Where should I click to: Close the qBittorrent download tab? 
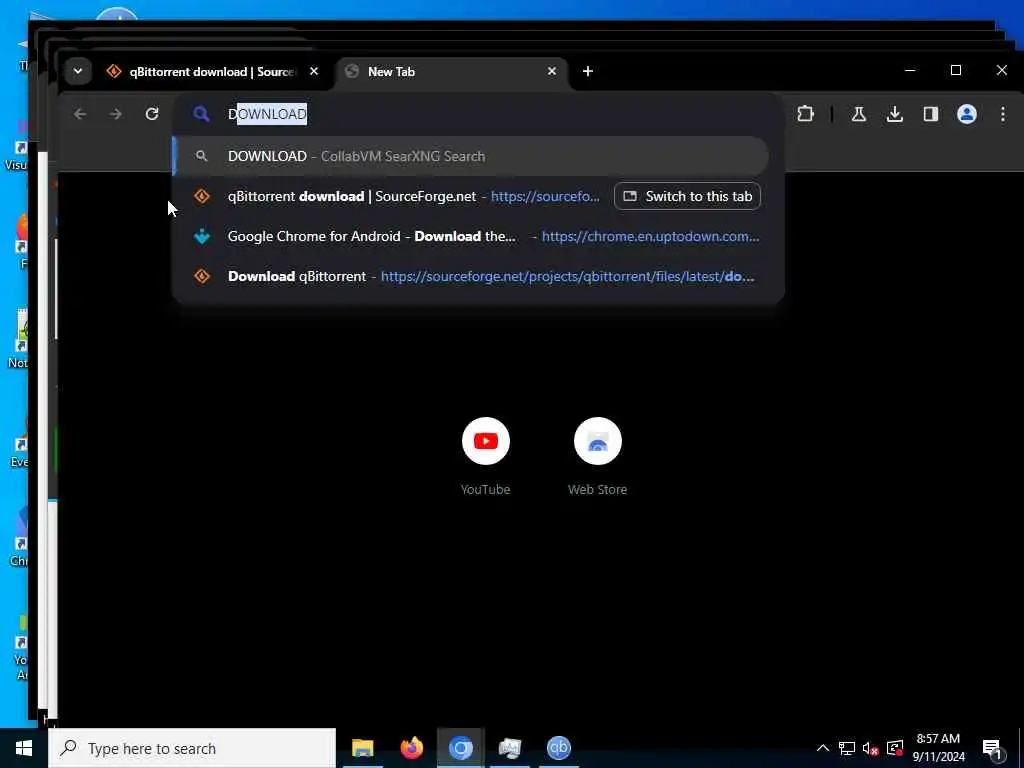314,71
